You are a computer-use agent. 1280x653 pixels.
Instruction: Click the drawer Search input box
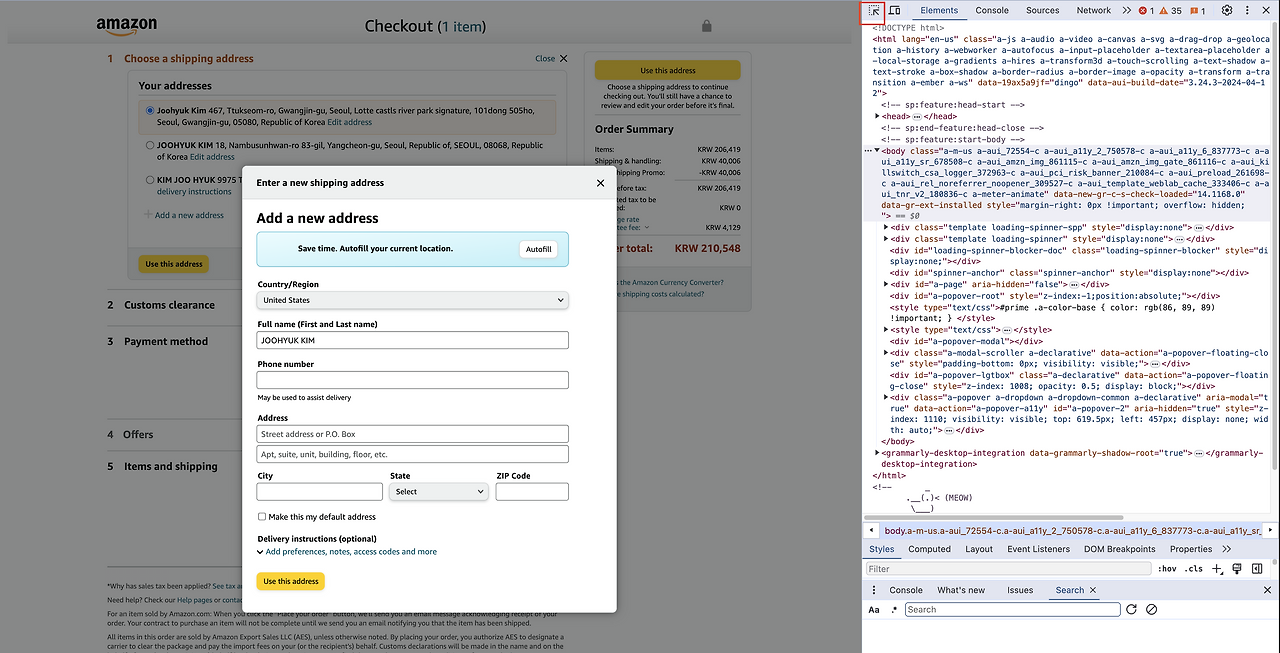coord(1011,609)
